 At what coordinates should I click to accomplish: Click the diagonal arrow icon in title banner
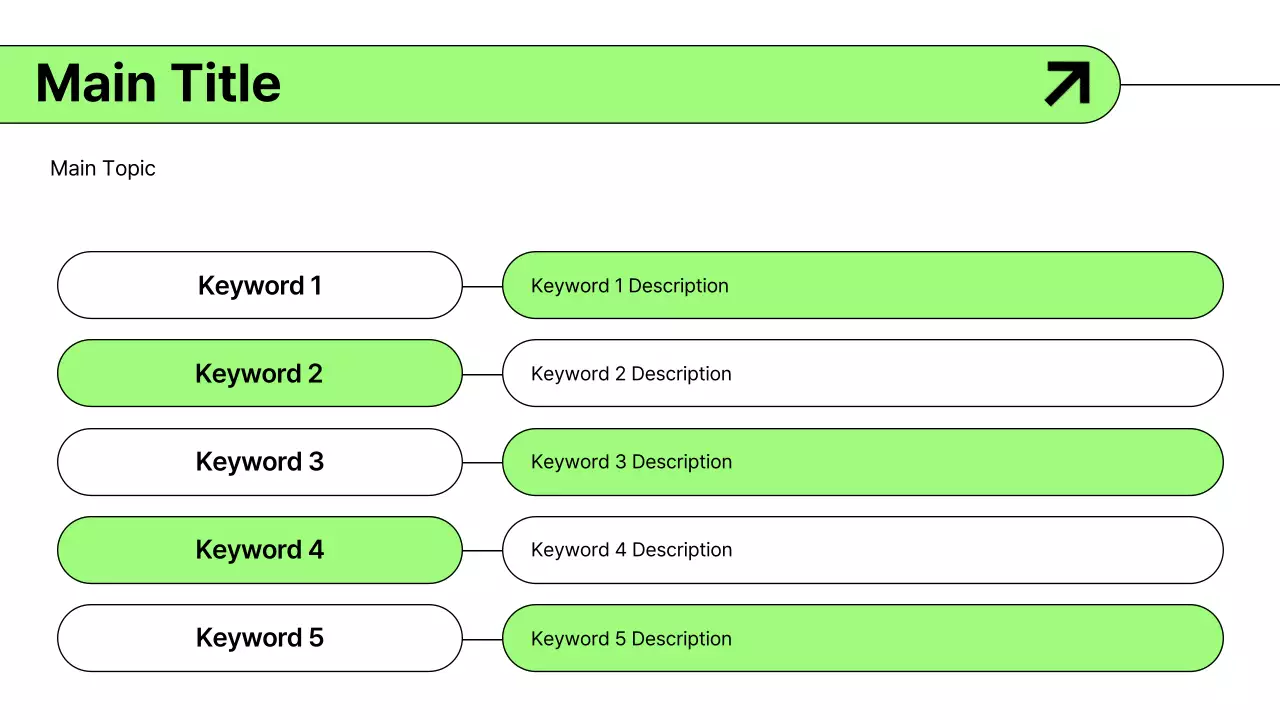(1067, 84)
